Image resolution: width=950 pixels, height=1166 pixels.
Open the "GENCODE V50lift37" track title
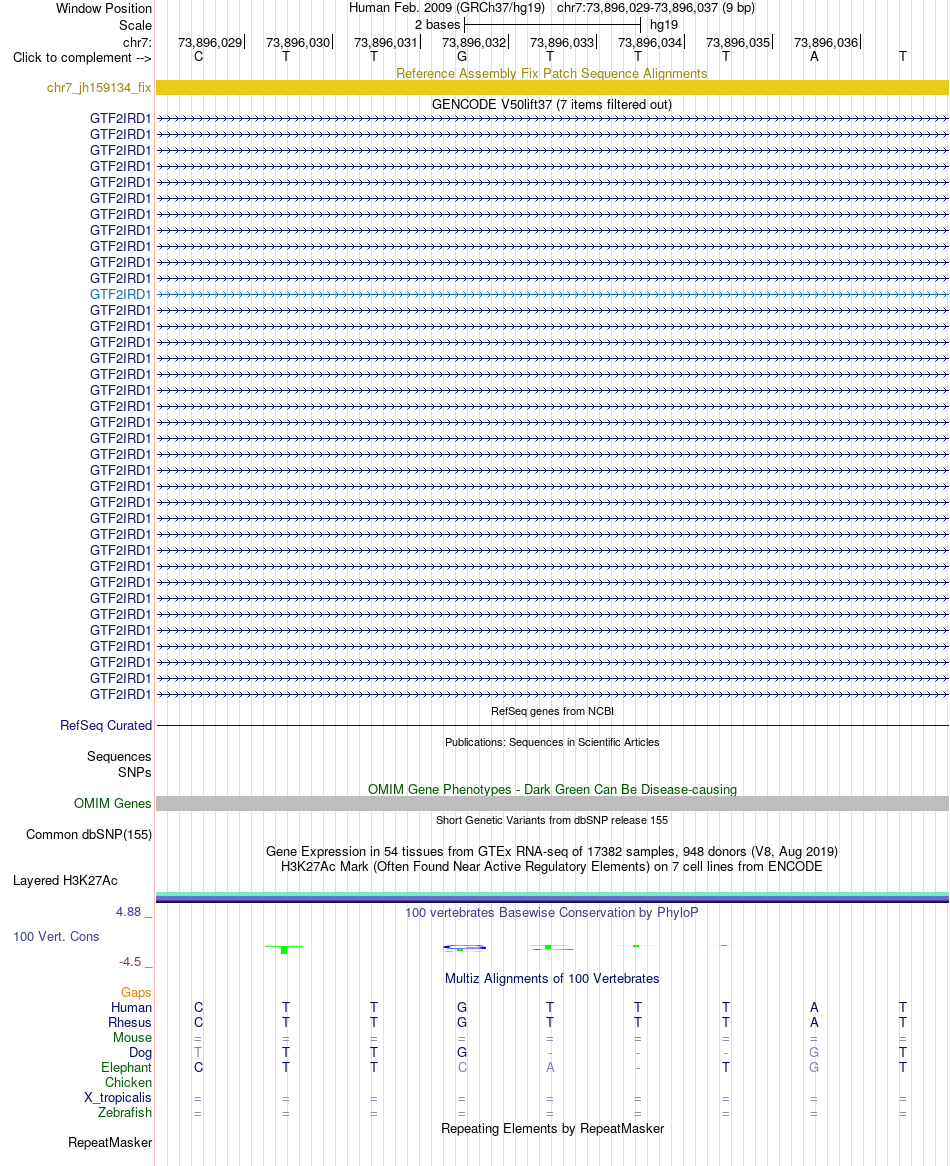tap(552, 104)
